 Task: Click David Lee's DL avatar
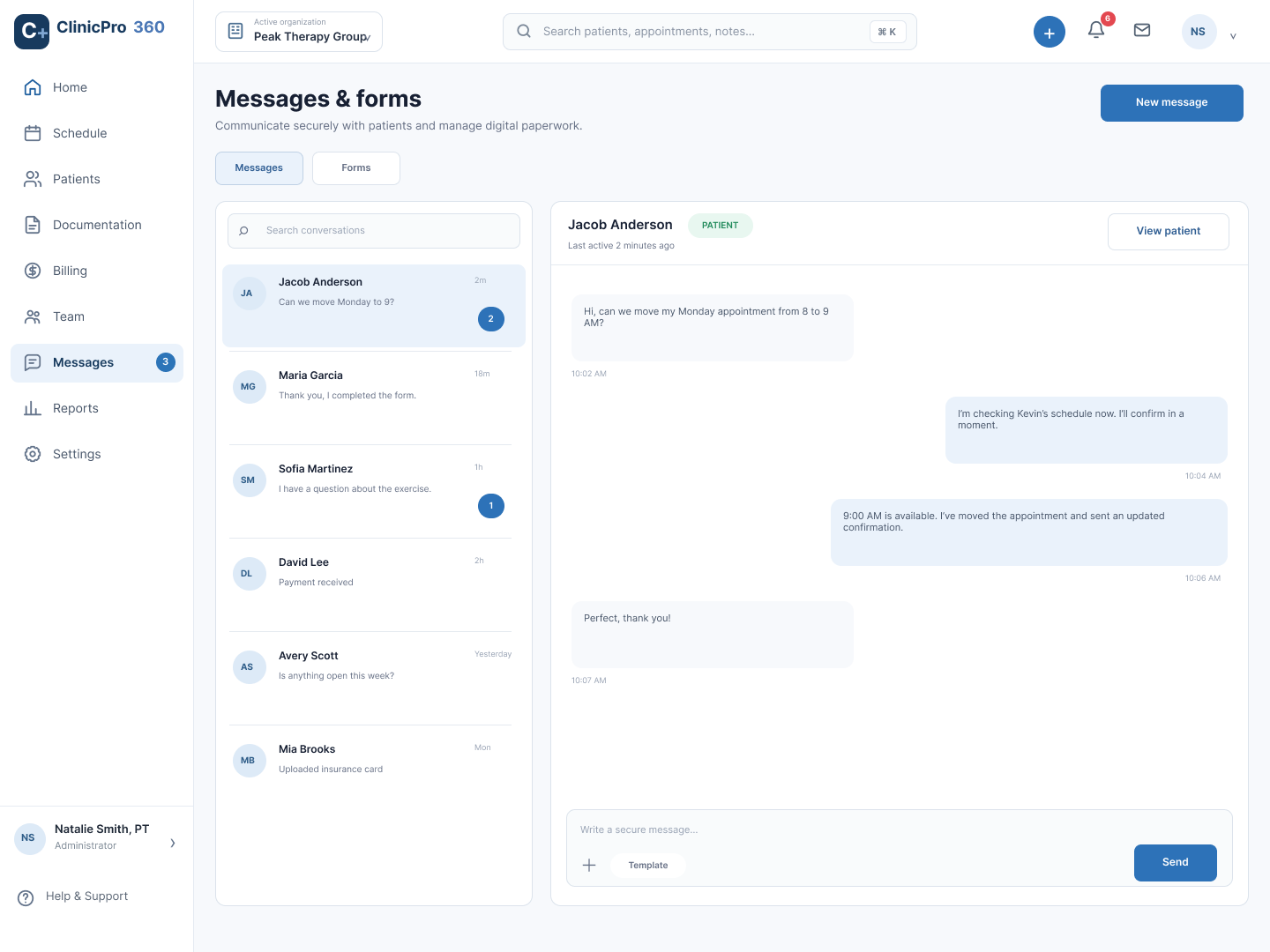point(250,574)
